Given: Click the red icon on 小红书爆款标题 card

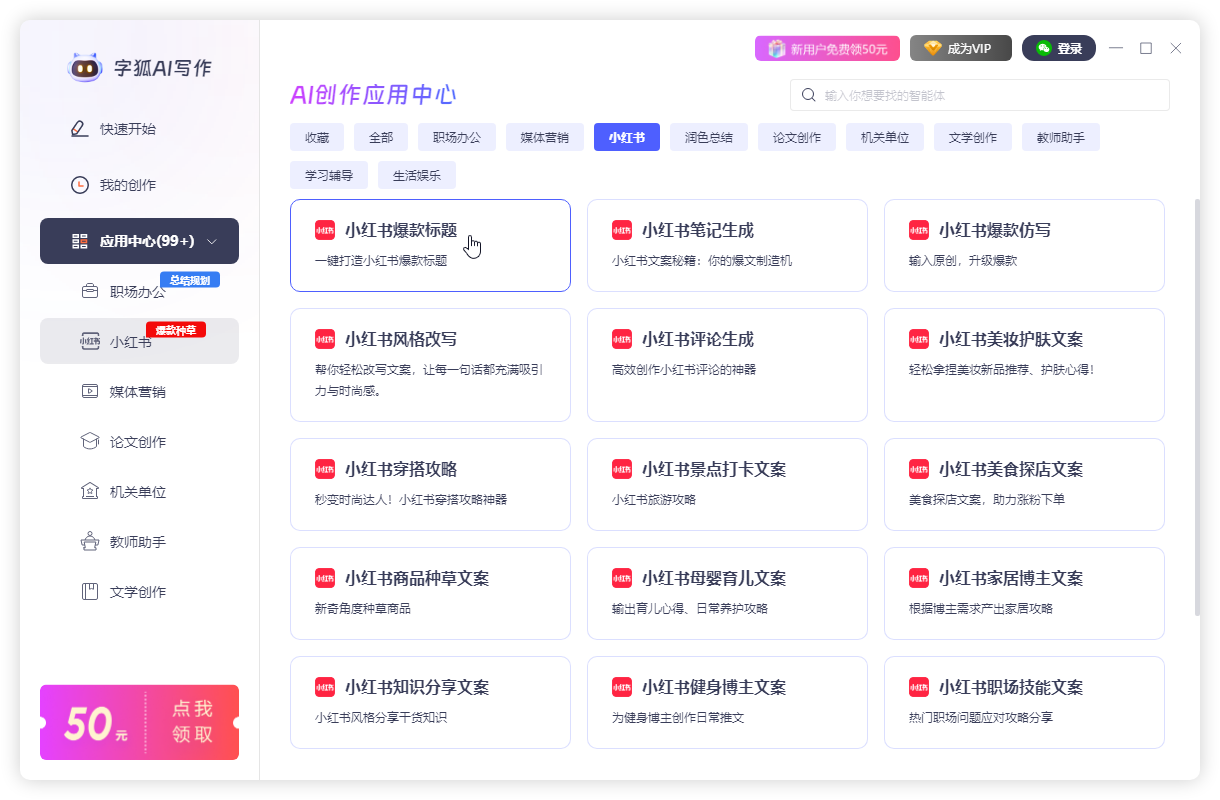Looking at the screenshot, I should [x=325, y=230].
